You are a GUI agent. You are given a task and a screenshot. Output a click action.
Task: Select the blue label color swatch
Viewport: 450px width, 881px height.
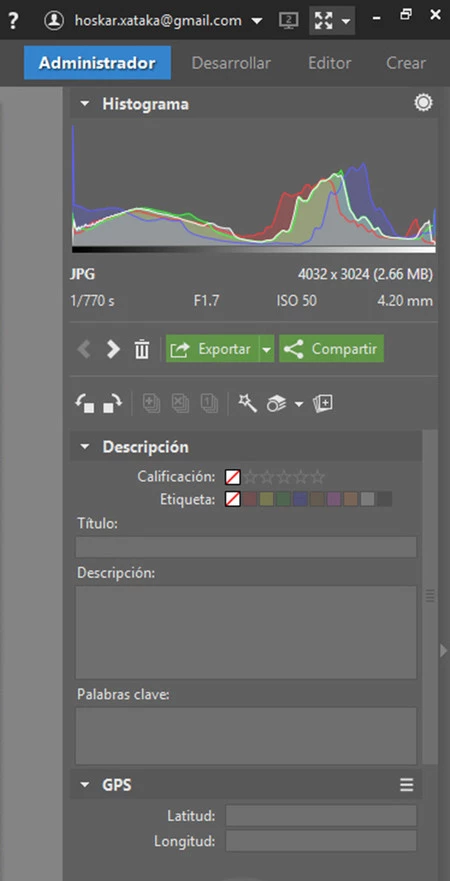300,499
